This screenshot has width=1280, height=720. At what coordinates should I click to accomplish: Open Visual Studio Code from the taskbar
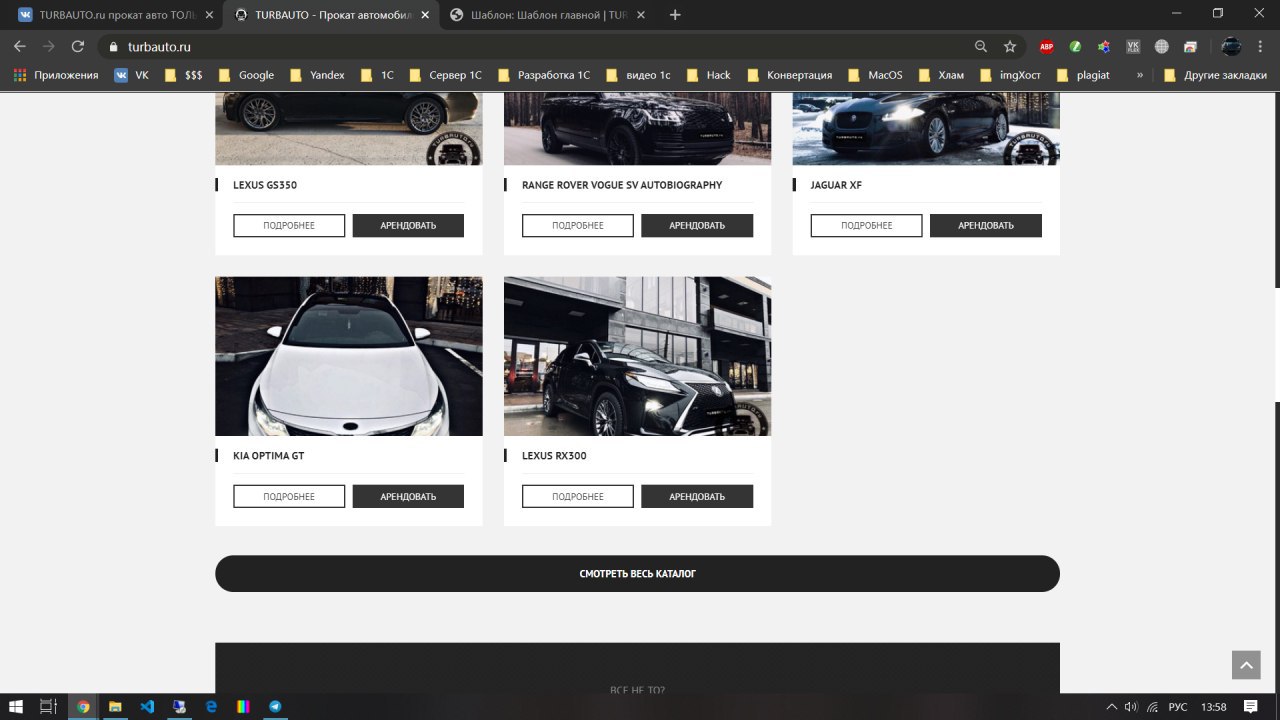147,706
